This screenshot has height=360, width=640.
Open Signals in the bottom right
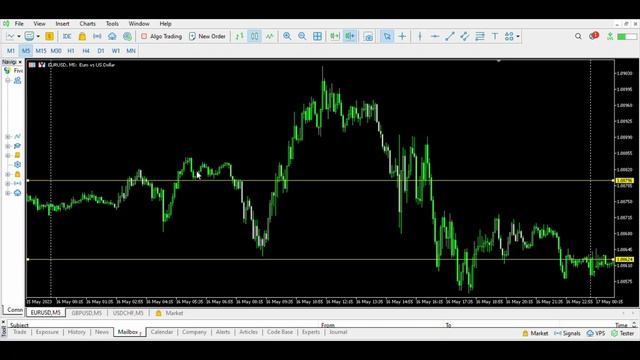pyautogui.click(x=567, y=333)
